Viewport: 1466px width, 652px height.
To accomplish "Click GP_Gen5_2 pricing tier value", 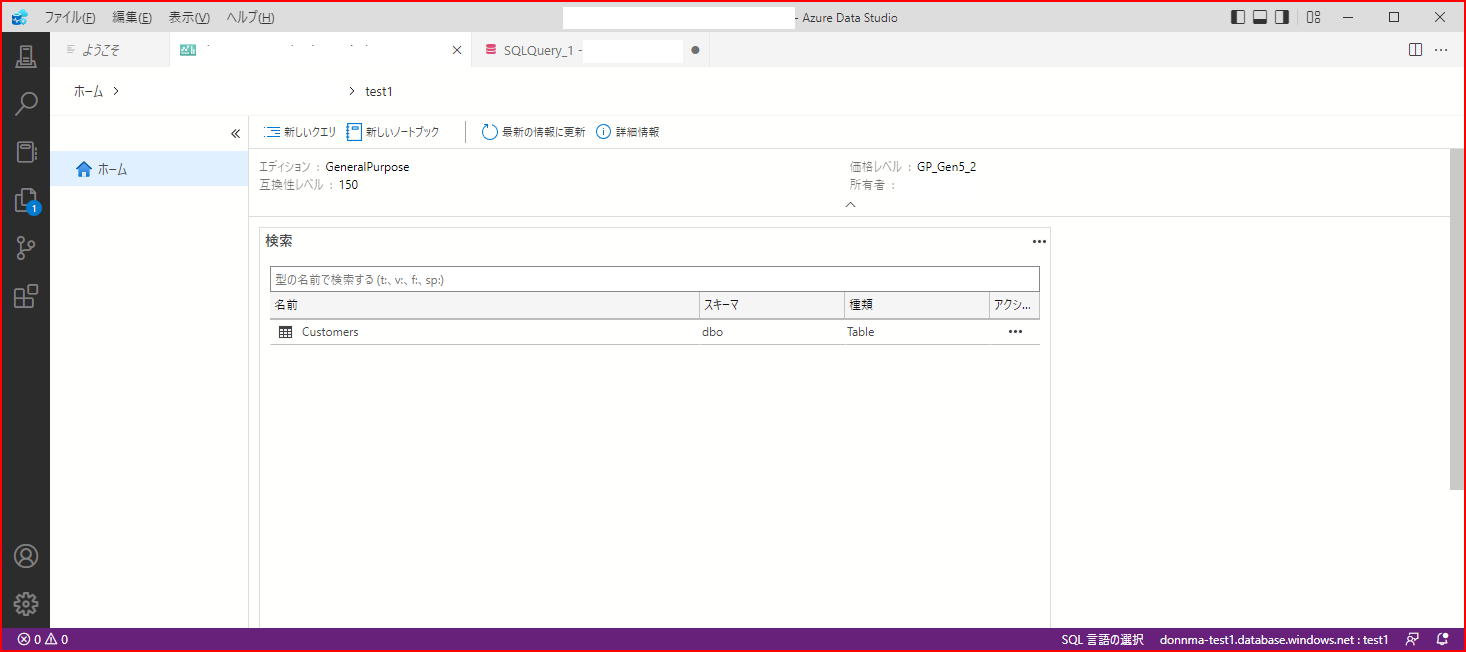I will tap(946, 167).
